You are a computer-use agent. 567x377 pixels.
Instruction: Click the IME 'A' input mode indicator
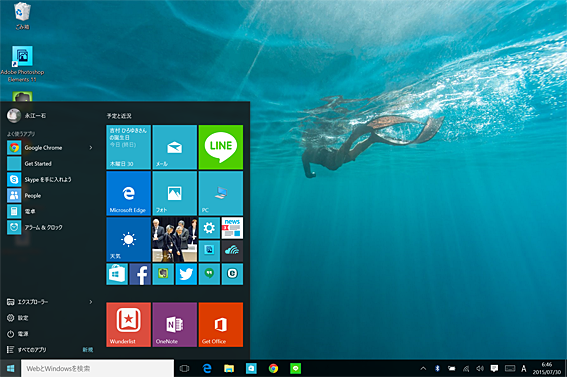pyautogui.click(x=524, y=368)
